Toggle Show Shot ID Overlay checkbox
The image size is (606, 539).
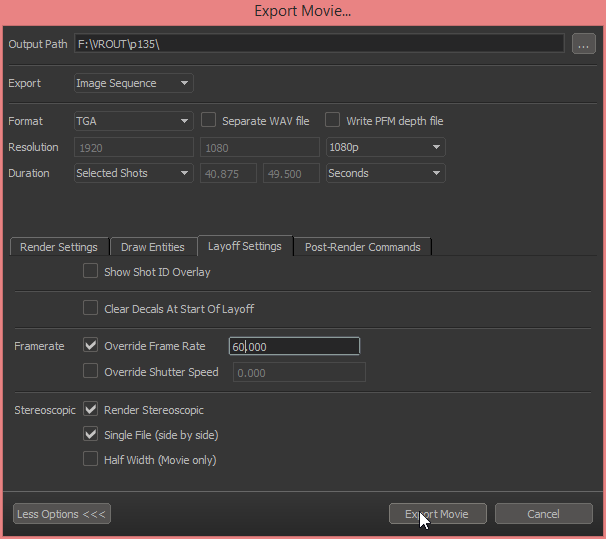coord(91,271)
